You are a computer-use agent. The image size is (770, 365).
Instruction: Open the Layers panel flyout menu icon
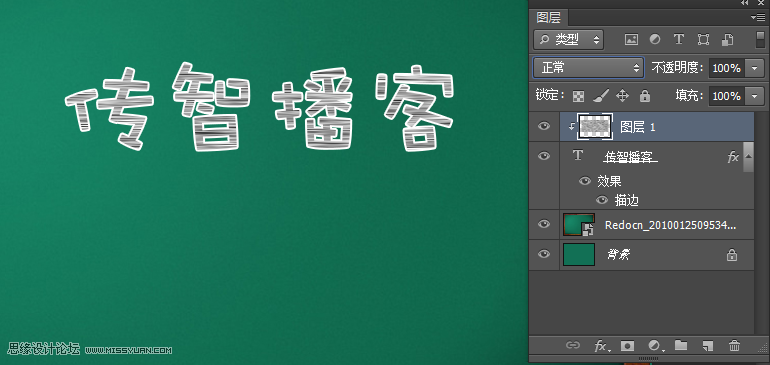coord(758,18)
